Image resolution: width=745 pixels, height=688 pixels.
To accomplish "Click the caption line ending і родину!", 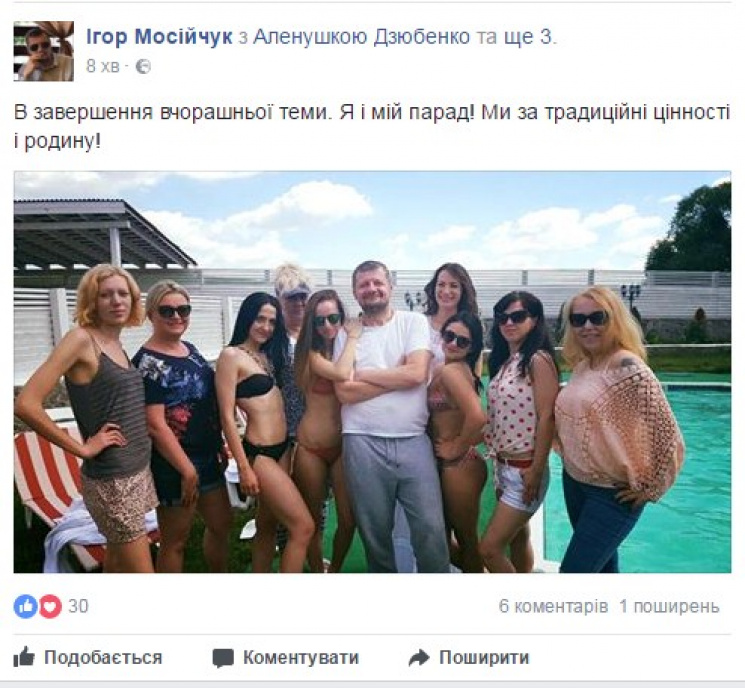I will [57, 141].
